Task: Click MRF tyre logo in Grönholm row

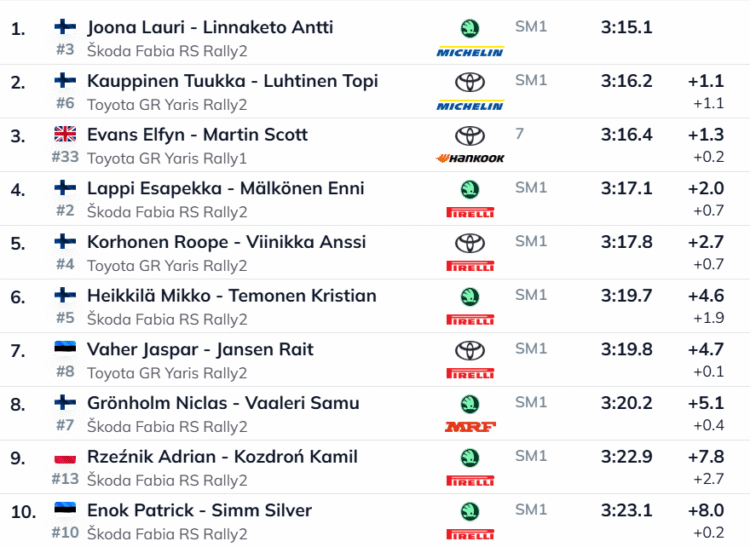Action: click(470, 427)
